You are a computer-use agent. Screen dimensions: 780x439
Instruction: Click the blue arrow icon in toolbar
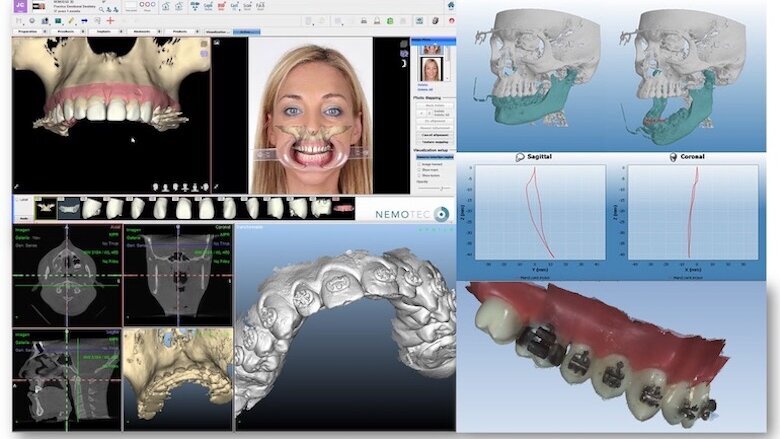[83, 20]
